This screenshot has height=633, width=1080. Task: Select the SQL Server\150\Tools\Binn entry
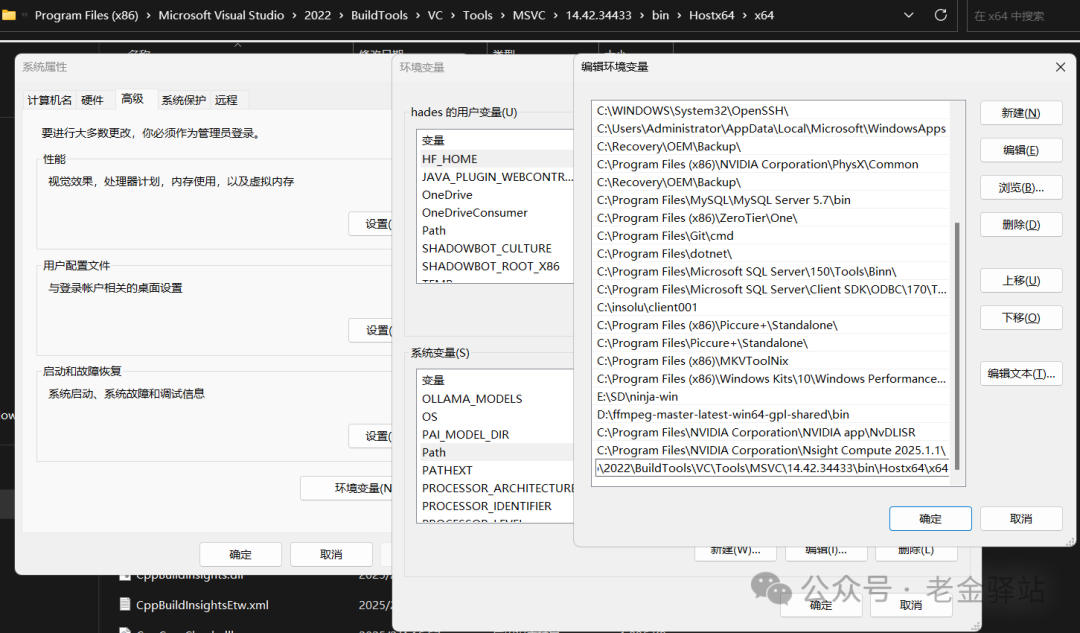770,271
